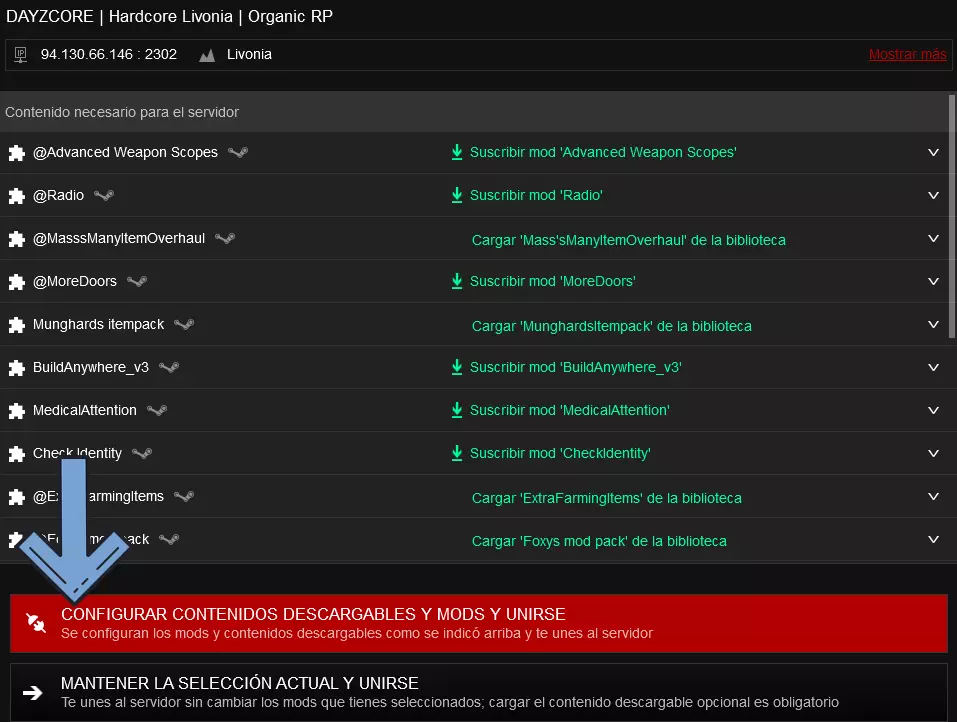Open Steam page icon for @Advanced Weapon Scopes
The width and height of the screenshot is (957, 722).
[238, 152]
